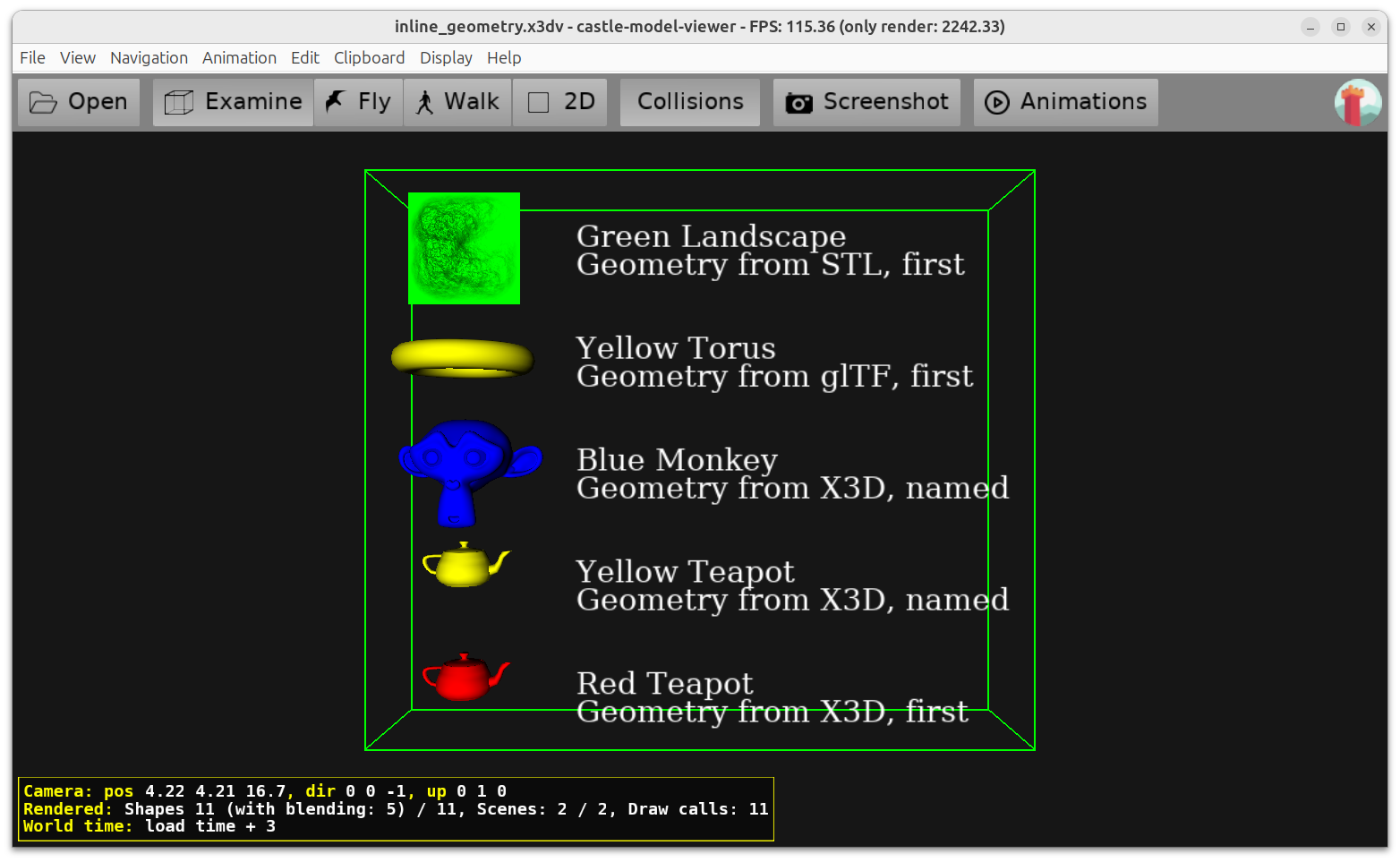Click the Open folder icon
Image resolution: width=1400 pixels, height=862 pixels.
click(x=43, y=102)
